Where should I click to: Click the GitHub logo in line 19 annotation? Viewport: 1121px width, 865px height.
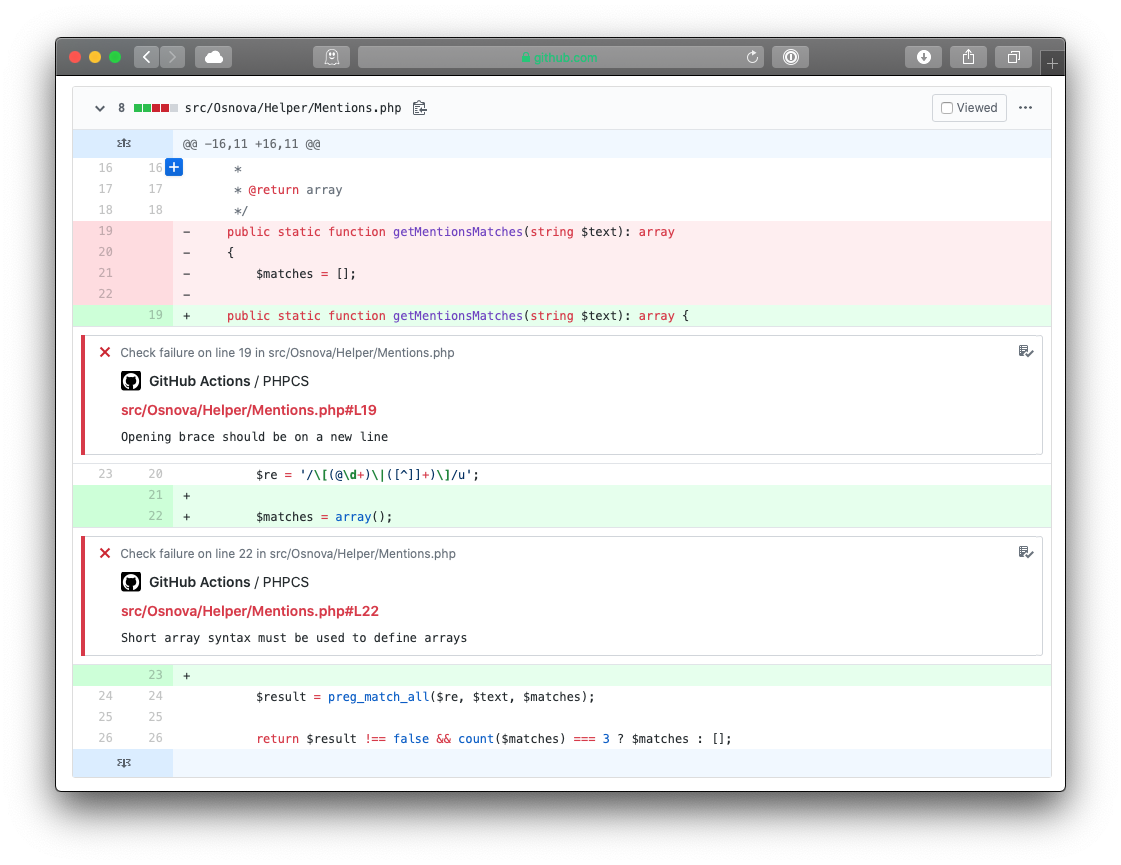131,381
